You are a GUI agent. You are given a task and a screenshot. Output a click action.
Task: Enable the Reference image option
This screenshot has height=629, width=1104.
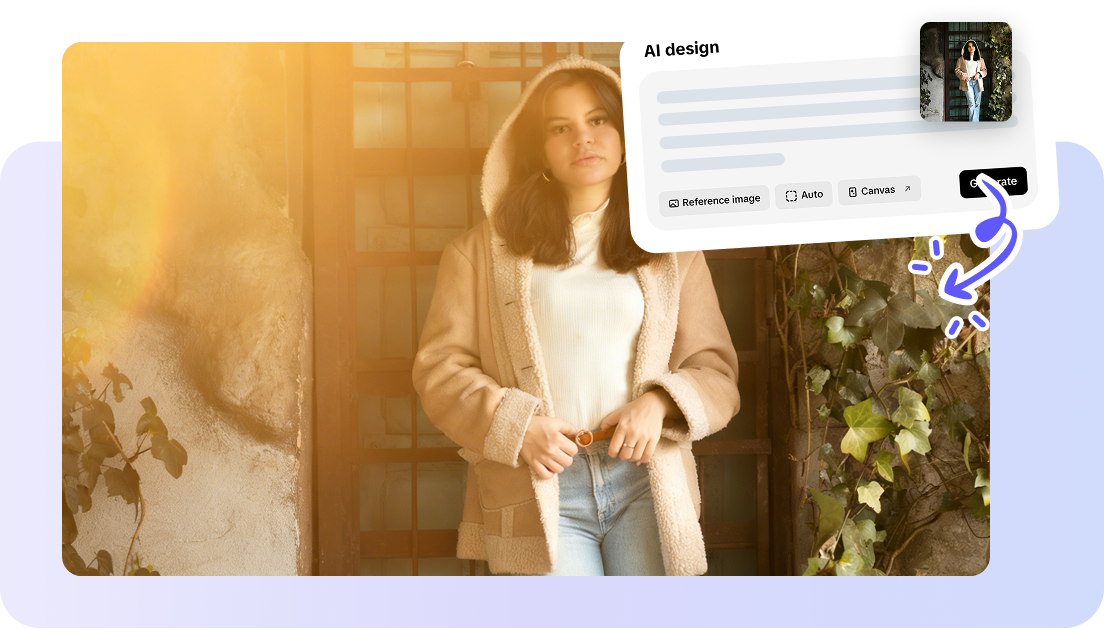point(714,200)
